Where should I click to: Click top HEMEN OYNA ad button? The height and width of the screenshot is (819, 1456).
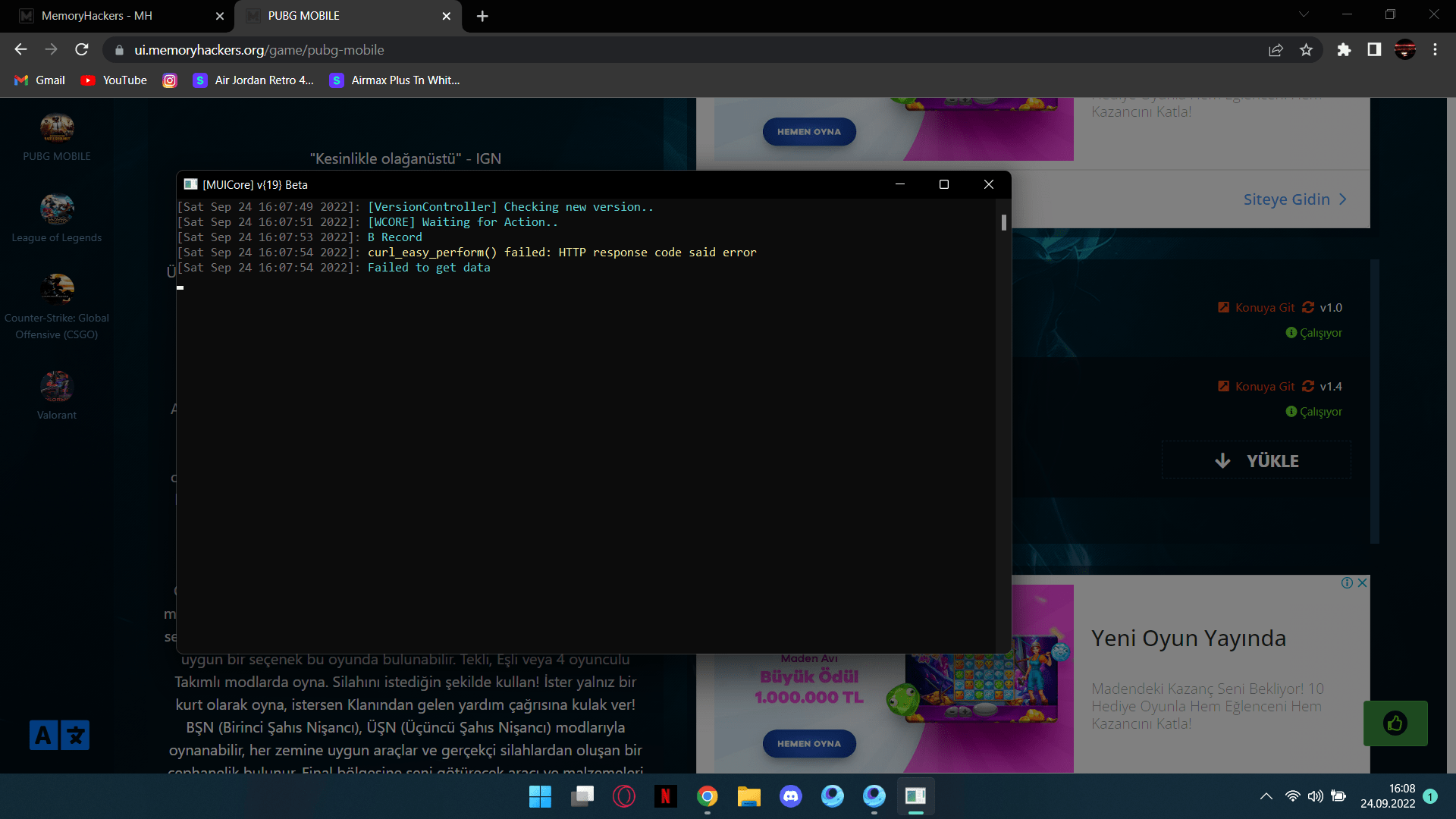(x=809, y=132)
